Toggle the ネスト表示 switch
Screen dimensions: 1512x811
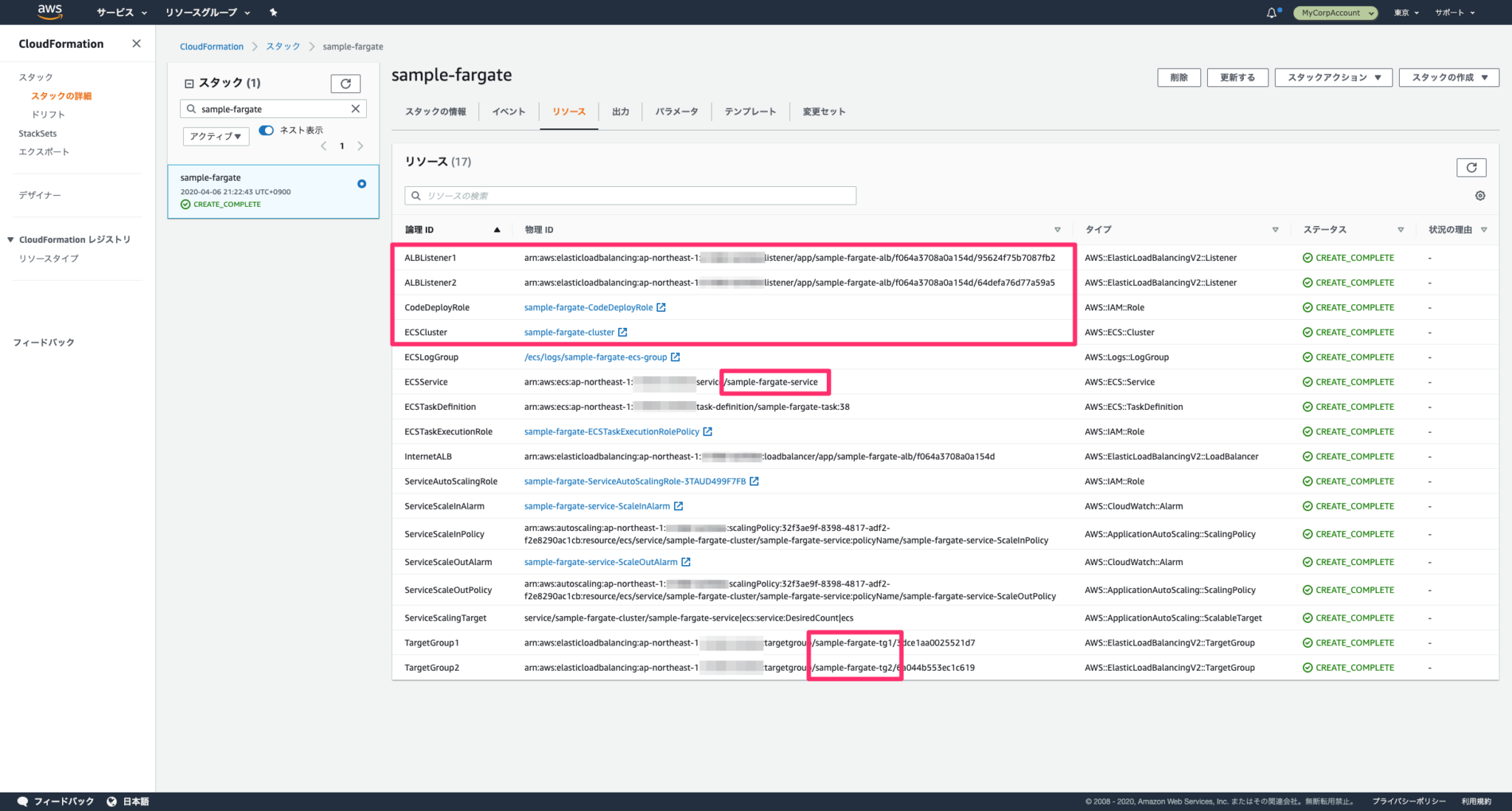pos(266,130)
